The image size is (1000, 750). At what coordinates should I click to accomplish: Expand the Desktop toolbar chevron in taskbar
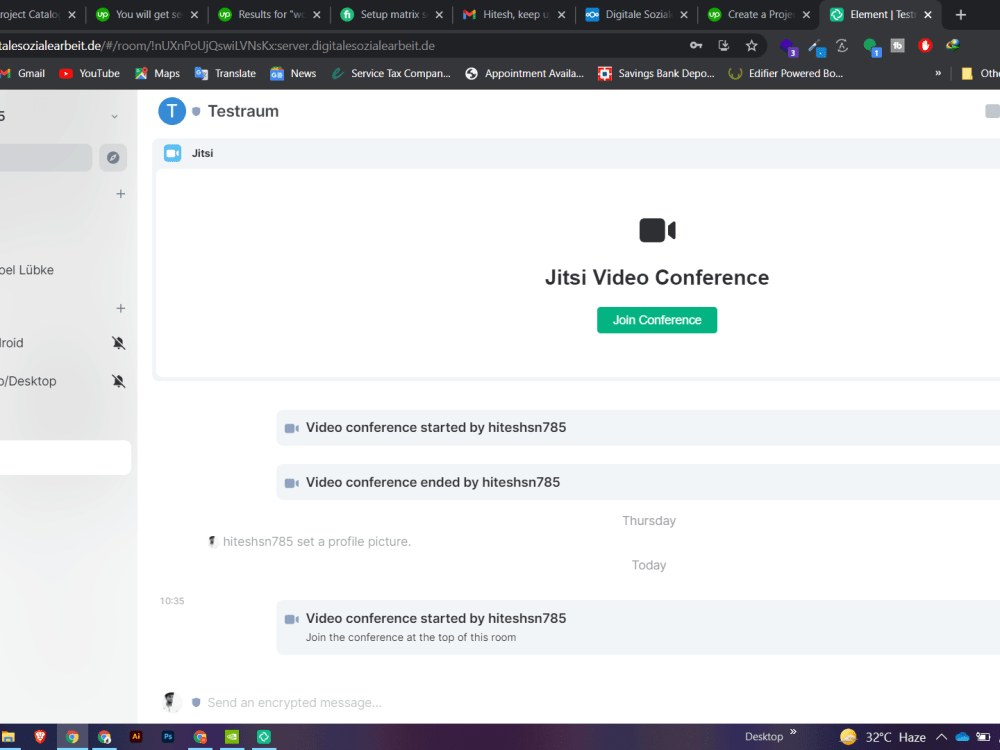(793, 732)
